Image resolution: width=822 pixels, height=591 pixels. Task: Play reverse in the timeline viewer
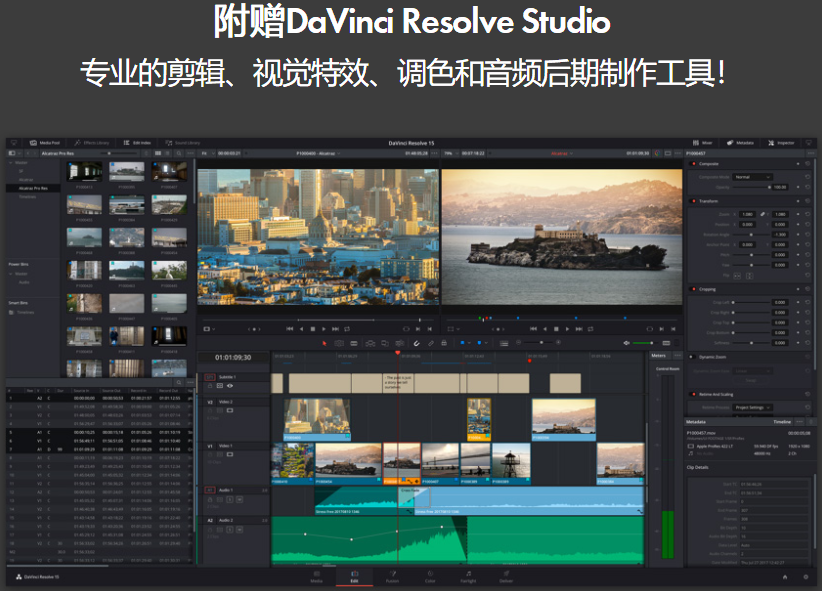tap(545, 329)
